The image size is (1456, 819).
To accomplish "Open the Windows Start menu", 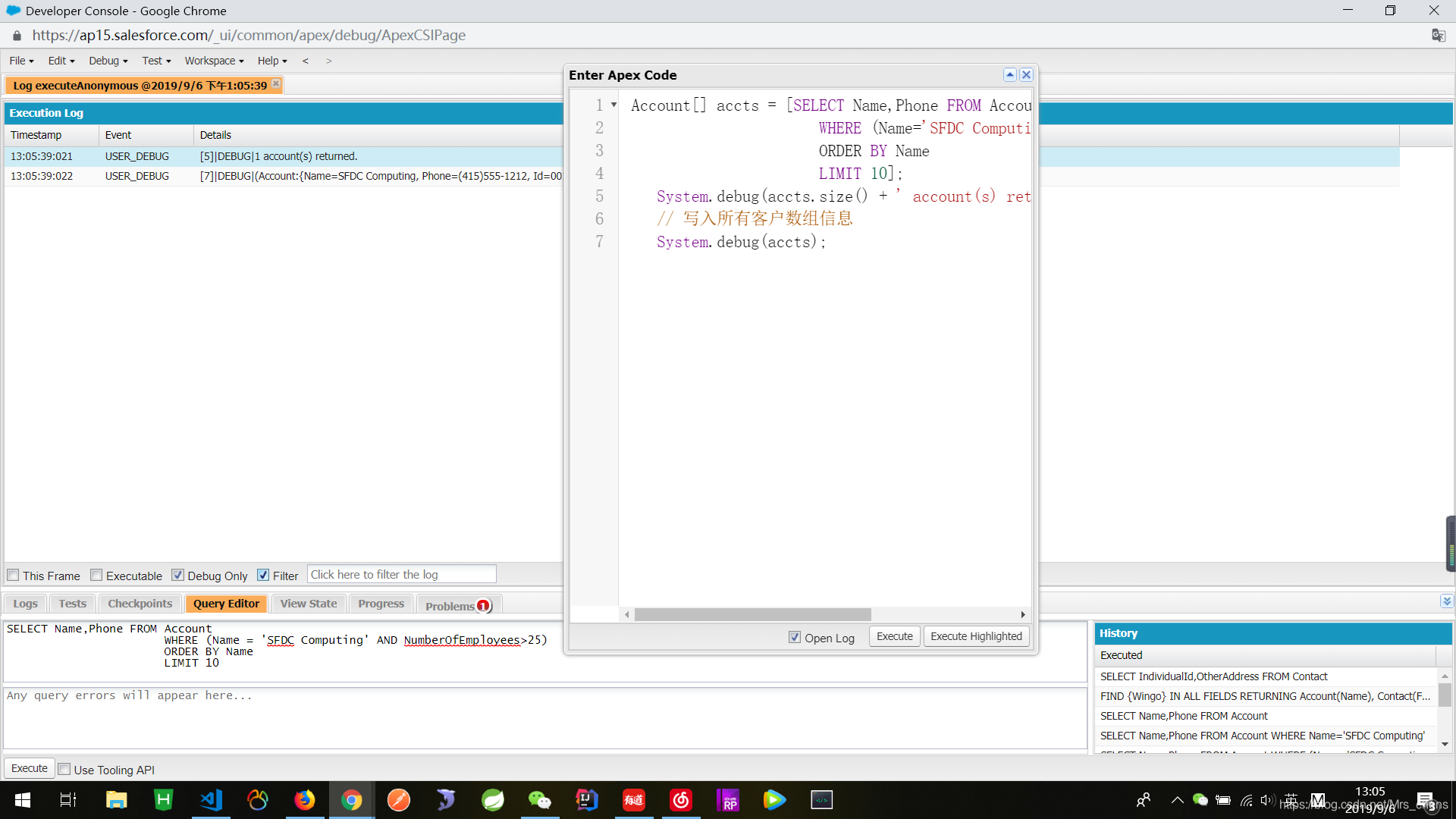I will tap(22, 799).
